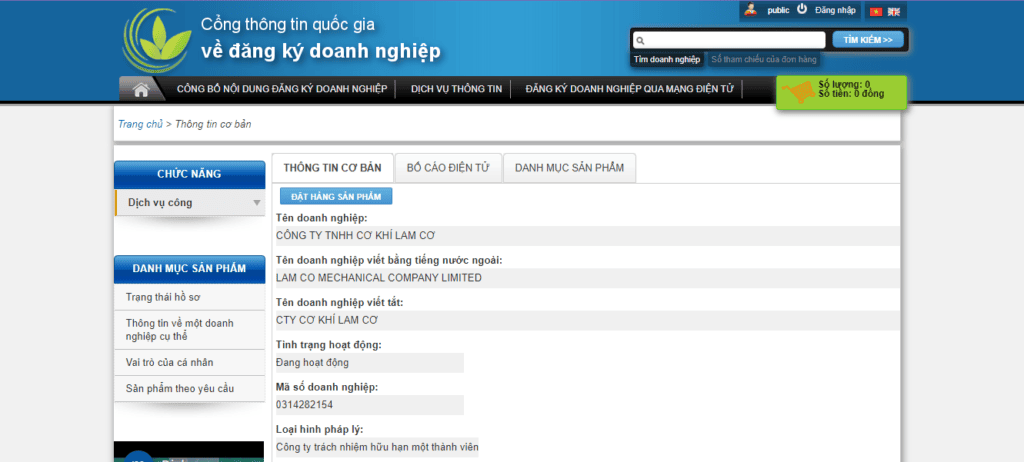Select the text CÔNG TY TNHH CƠ KHÍ LAM CƠ
This screenshot has height=462, width=1024.
coord(355,236)
